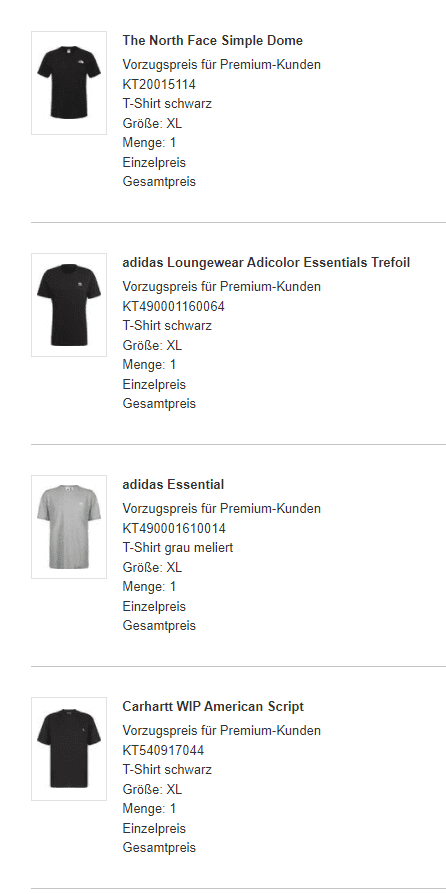Open Carhartt WIP American Script shirt image
Screen dimensions: 446x894
[x=69, y=749]
